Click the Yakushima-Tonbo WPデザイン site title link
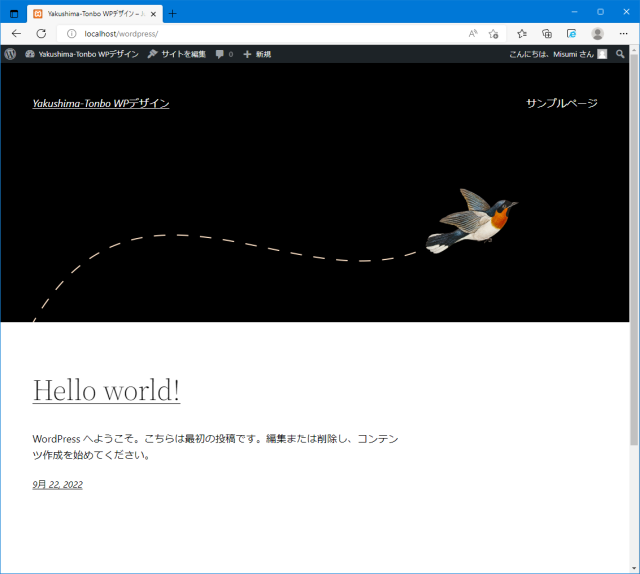 coord(101,103)
